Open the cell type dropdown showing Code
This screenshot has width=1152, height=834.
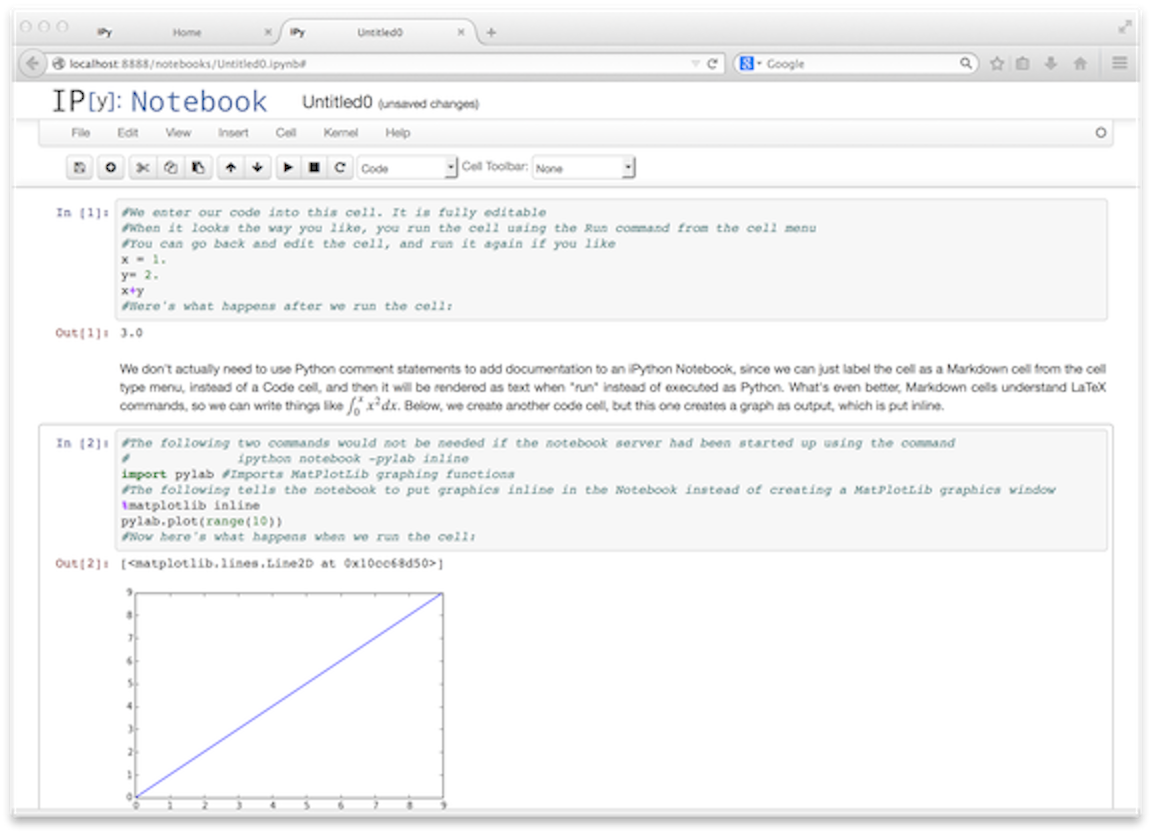click(x=407, y=168)
